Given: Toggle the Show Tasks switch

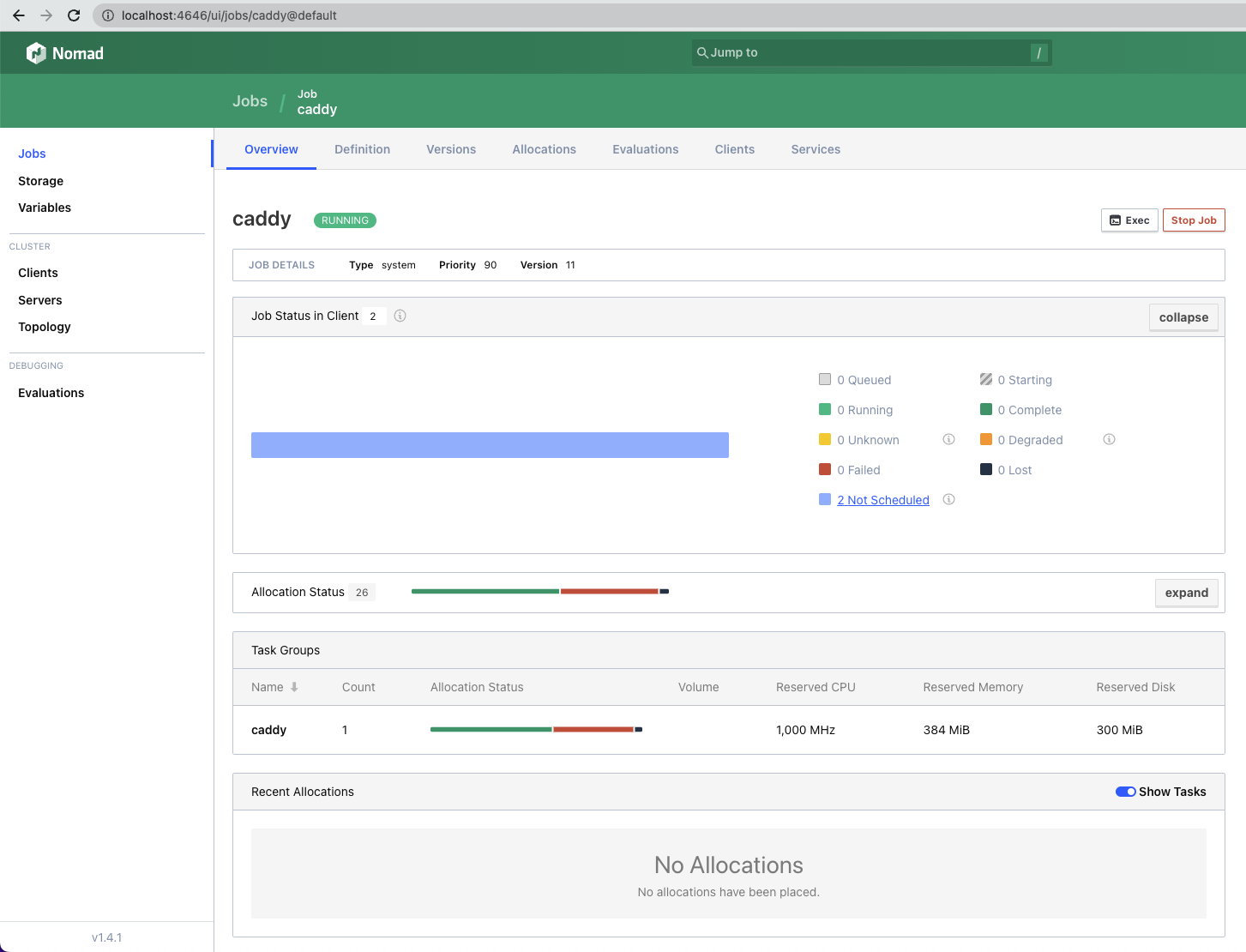Looking at the screenshot, I should pyautogui.click(x=1125, y=792).
